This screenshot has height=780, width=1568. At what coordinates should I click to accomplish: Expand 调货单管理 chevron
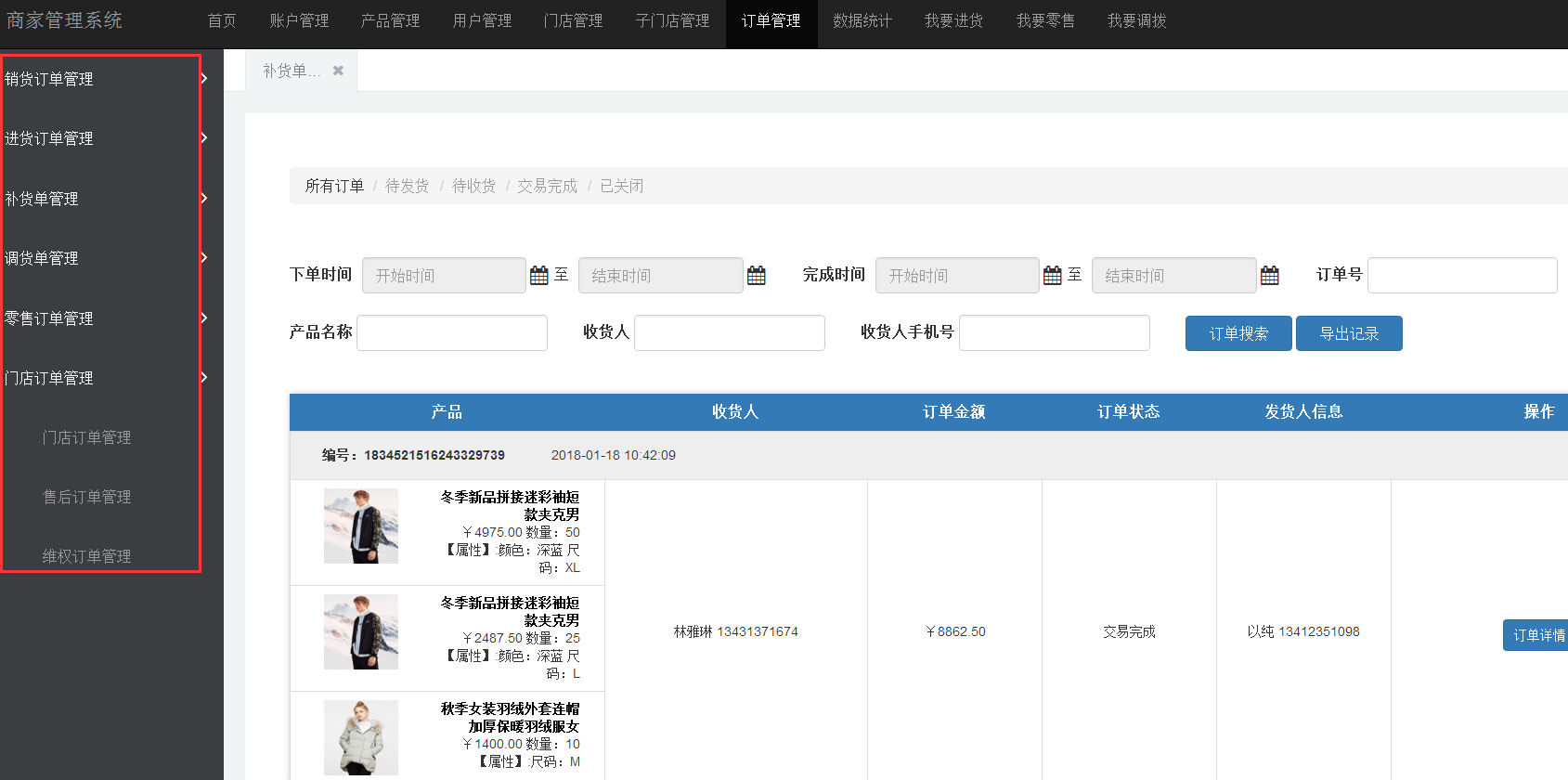[204, 257]
